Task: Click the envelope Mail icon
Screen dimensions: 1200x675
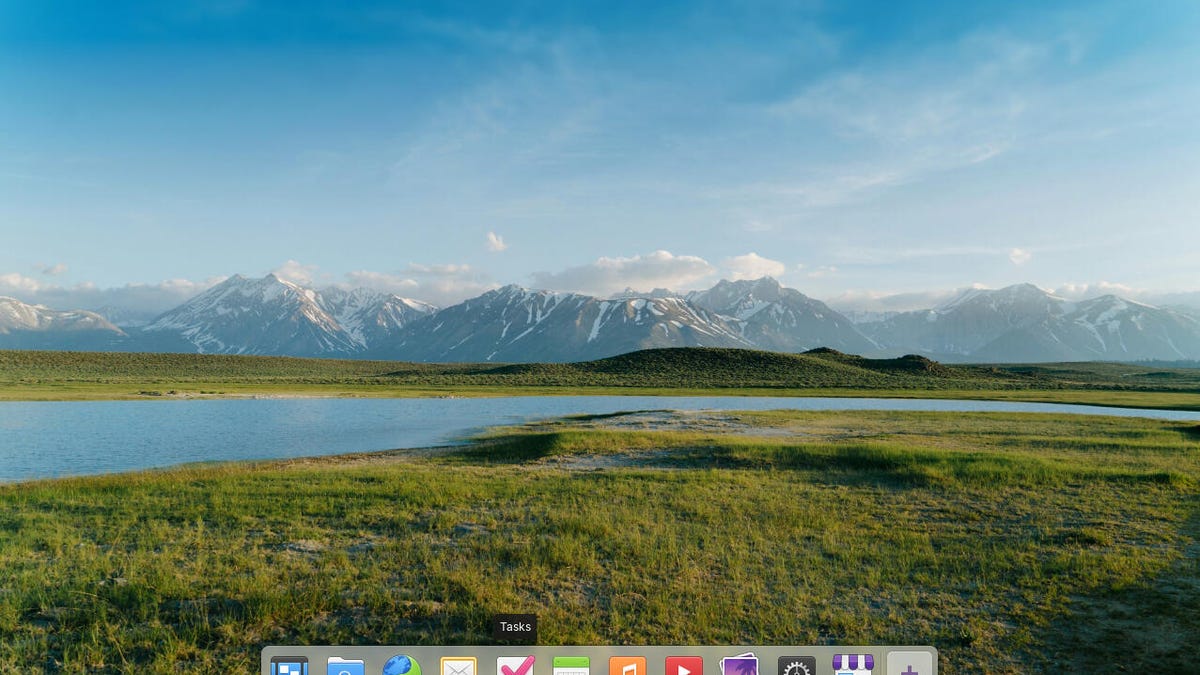Action: 458,663
